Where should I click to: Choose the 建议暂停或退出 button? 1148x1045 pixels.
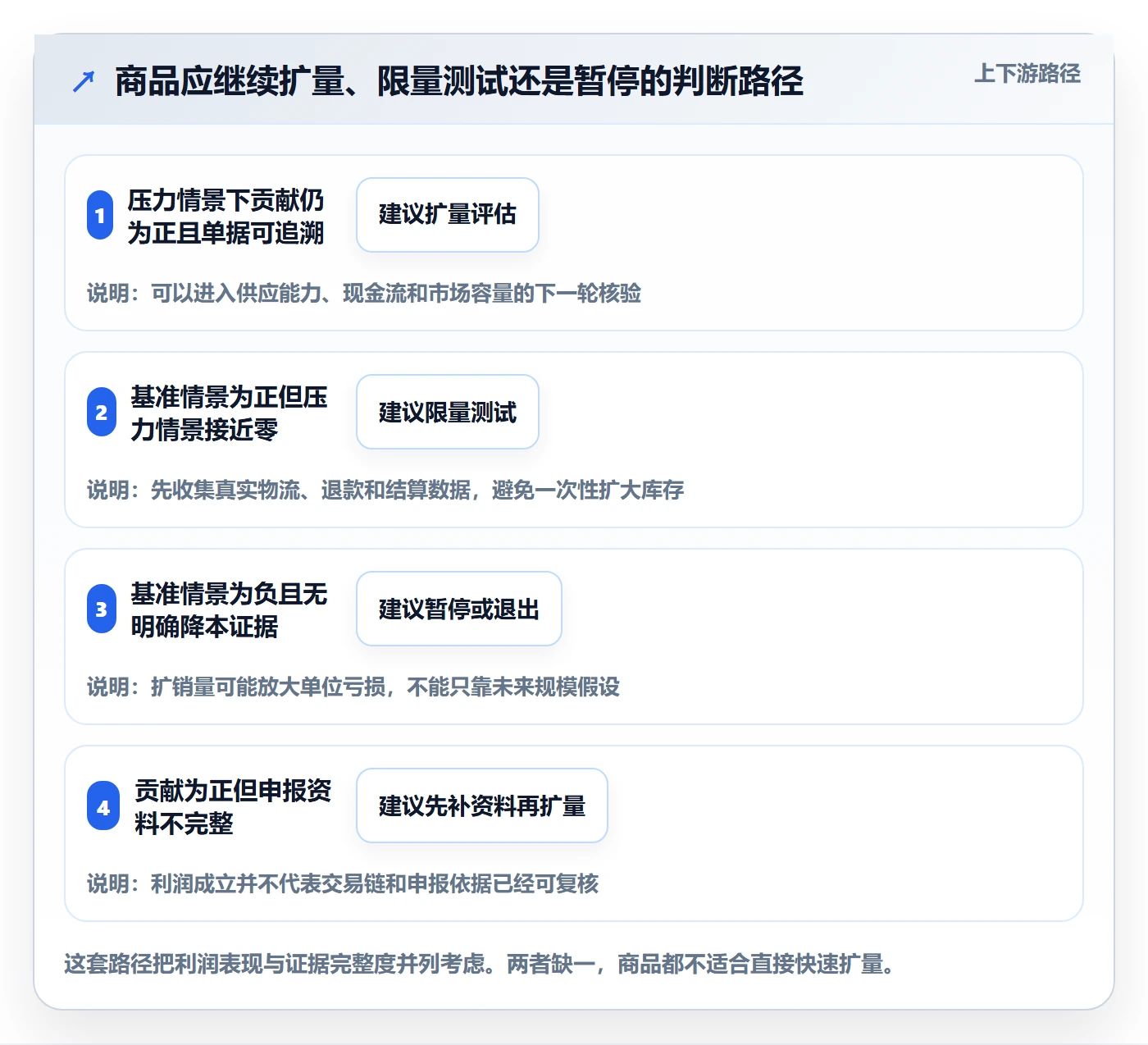click(x=459, y=609)
